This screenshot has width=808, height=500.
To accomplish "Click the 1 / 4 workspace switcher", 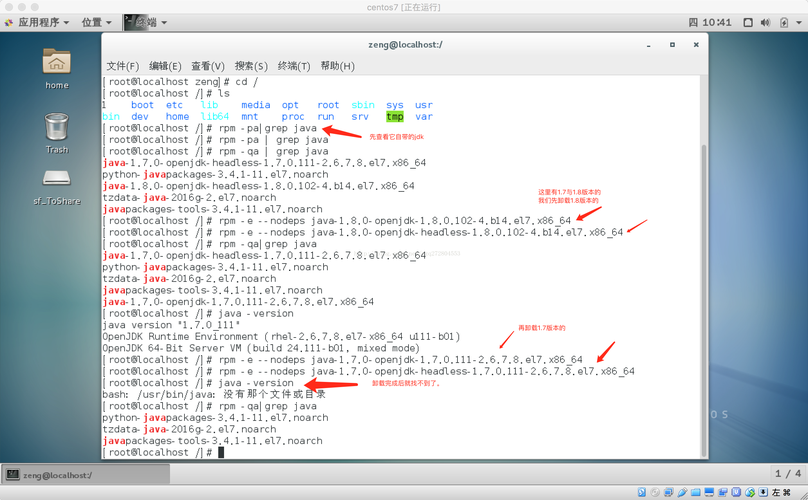I will point(788,473).
